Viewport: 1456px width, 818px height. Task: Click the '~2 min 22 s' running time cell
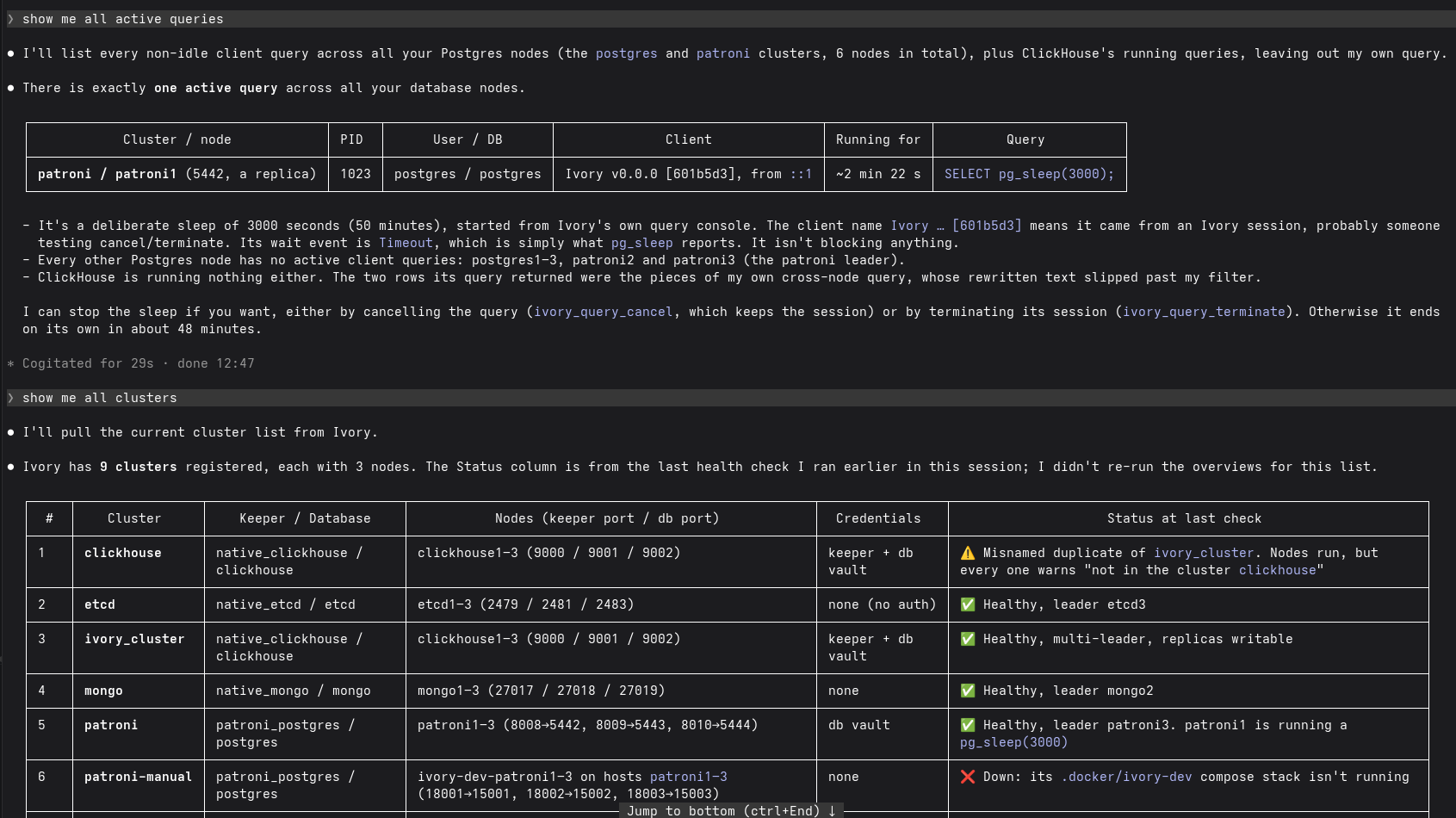point(878,174)
